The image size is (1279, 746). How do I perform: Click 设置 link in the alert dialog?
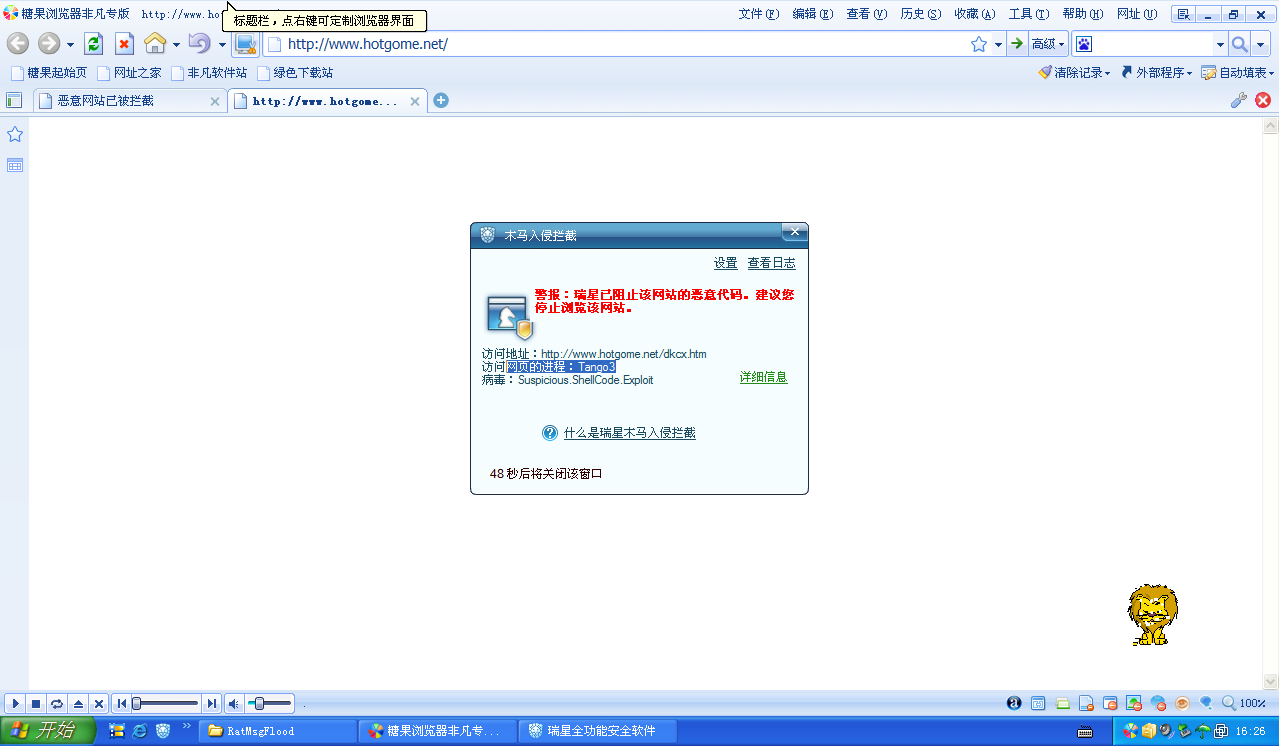pyautogui.click(x=725, y=264)
